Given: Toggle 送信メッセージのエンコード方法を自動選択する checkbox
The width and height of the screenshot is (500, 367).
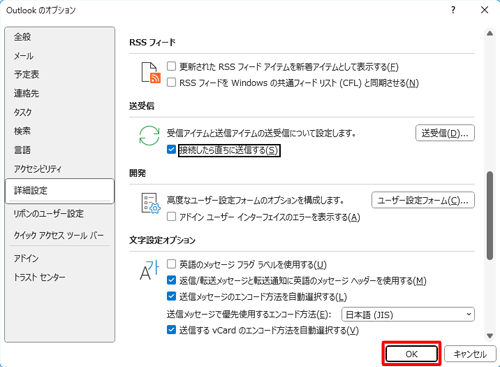Looking at the screenshot, I should pos(171,296).
